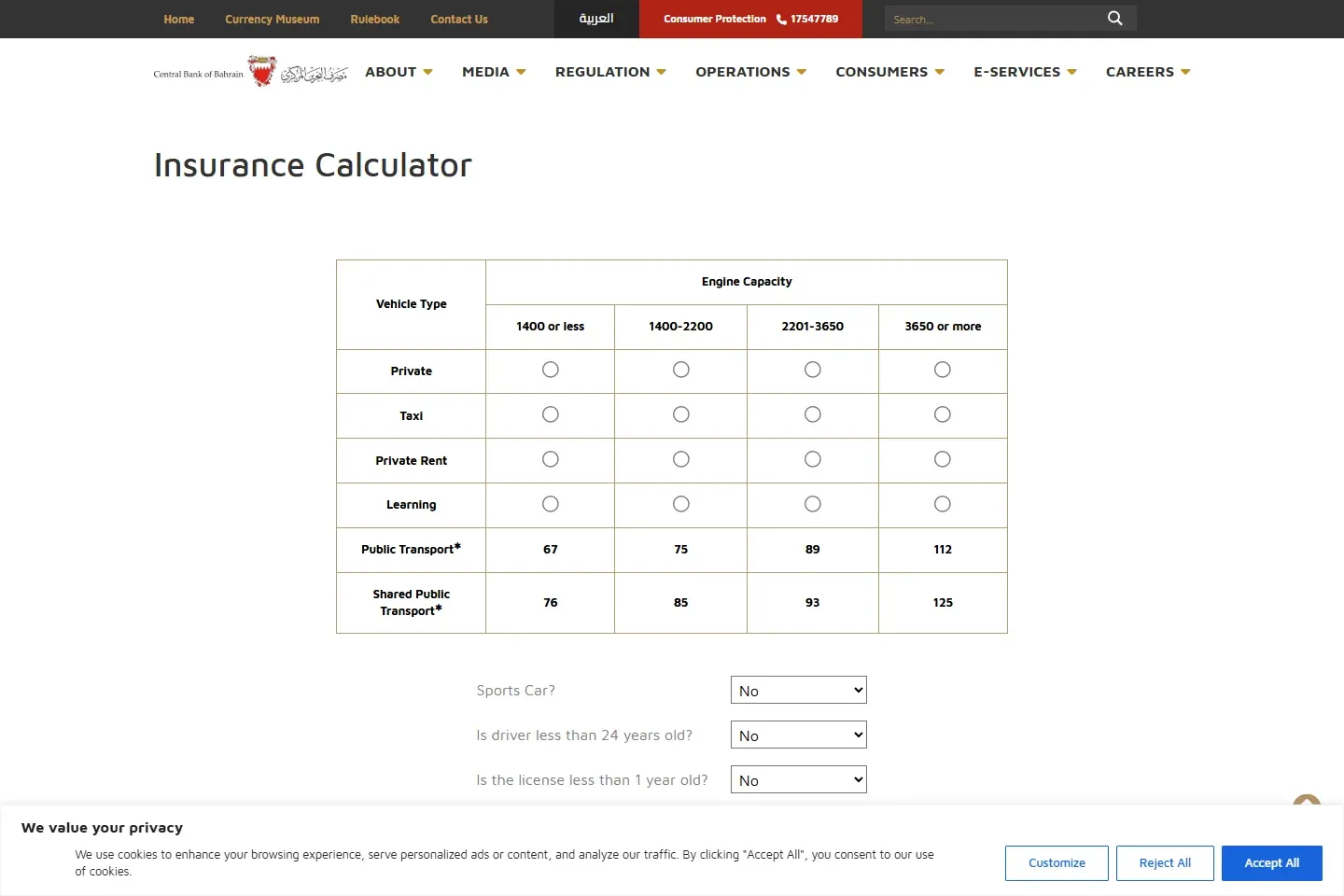
Task: Click Customize cookies button
Action: 1057,863
